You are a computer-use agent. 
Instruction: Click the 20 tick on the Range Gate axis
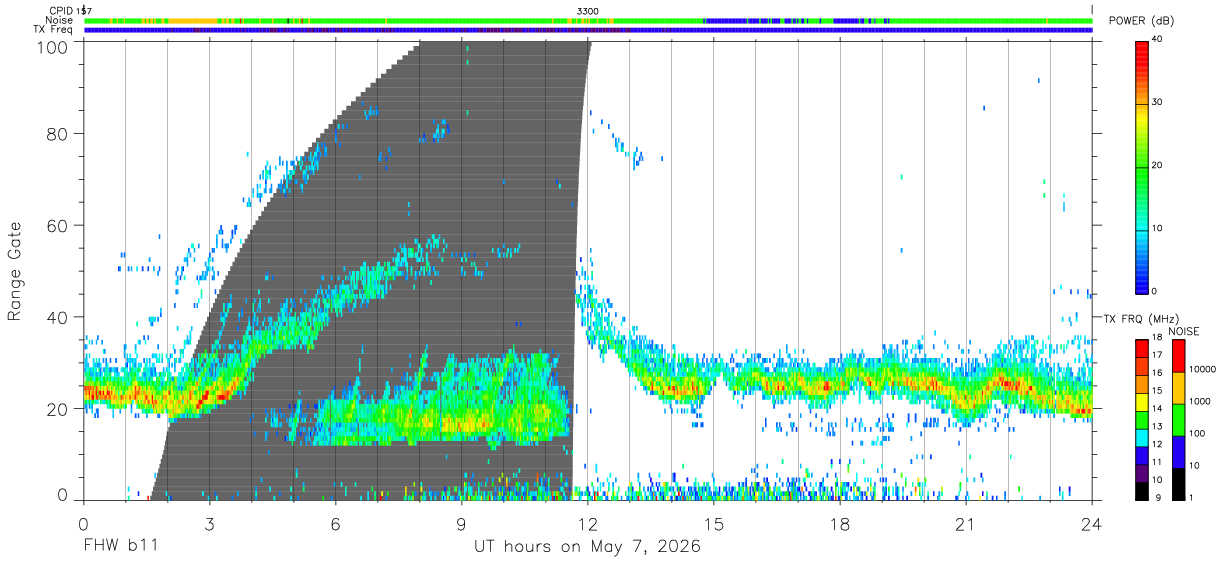pyautogui.click(x=58, y=410)
